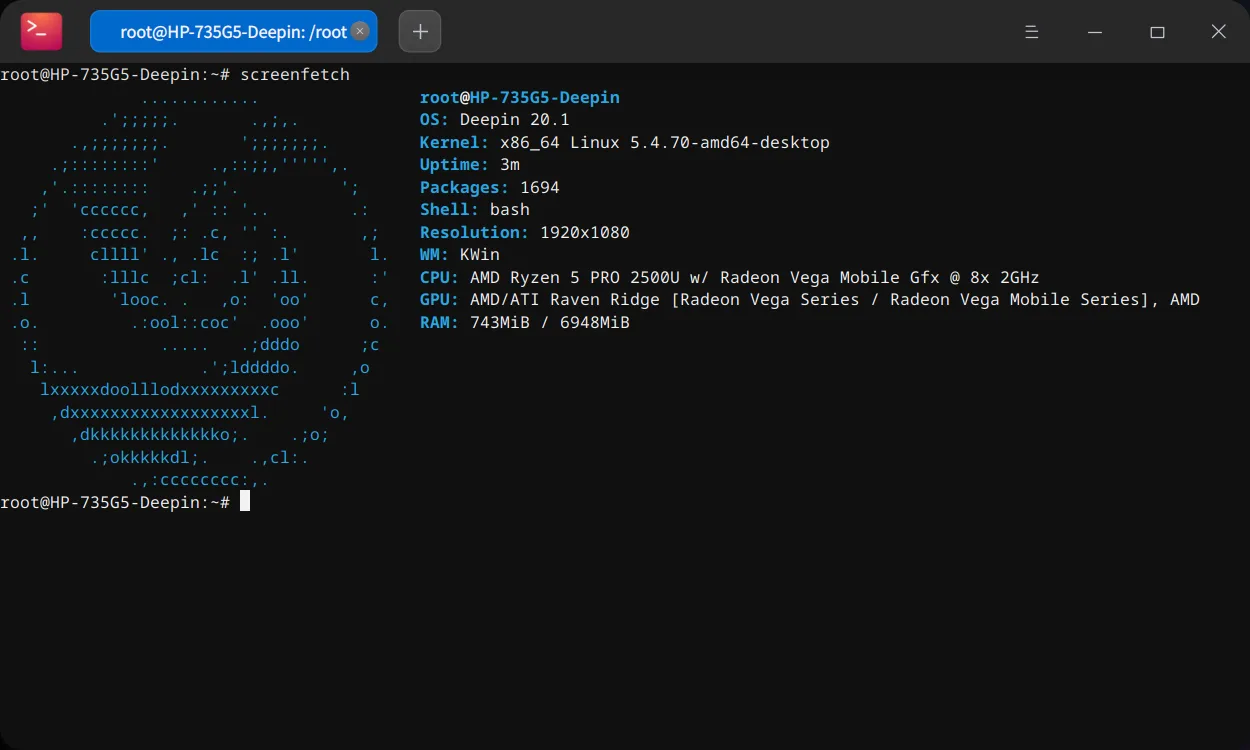
Task: Click the 'OS: Deepin 20.1' line
Action: pyautogui.click(x=495, y=120)
